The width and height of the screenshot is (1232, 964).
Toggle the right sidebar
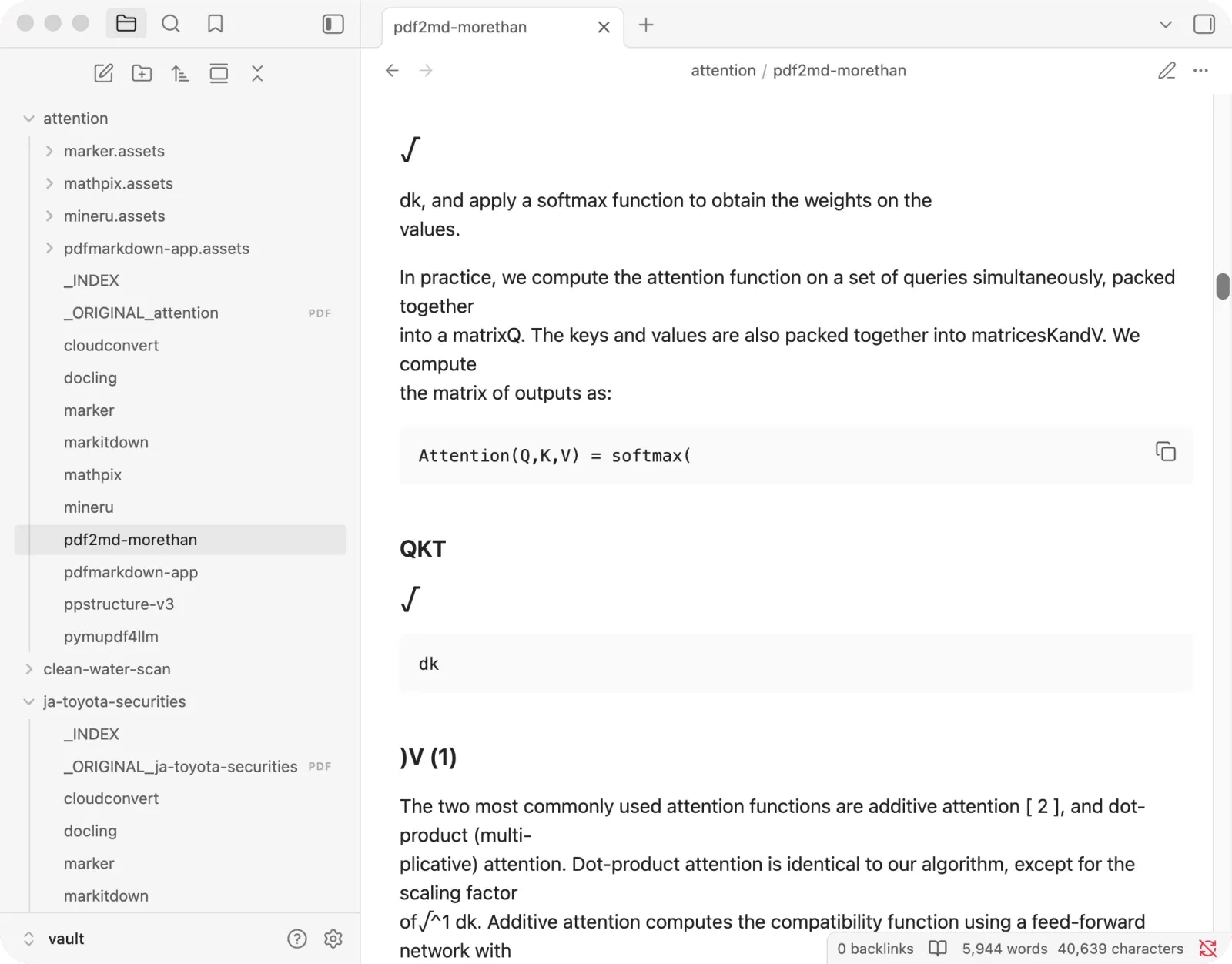(1204, 24)
